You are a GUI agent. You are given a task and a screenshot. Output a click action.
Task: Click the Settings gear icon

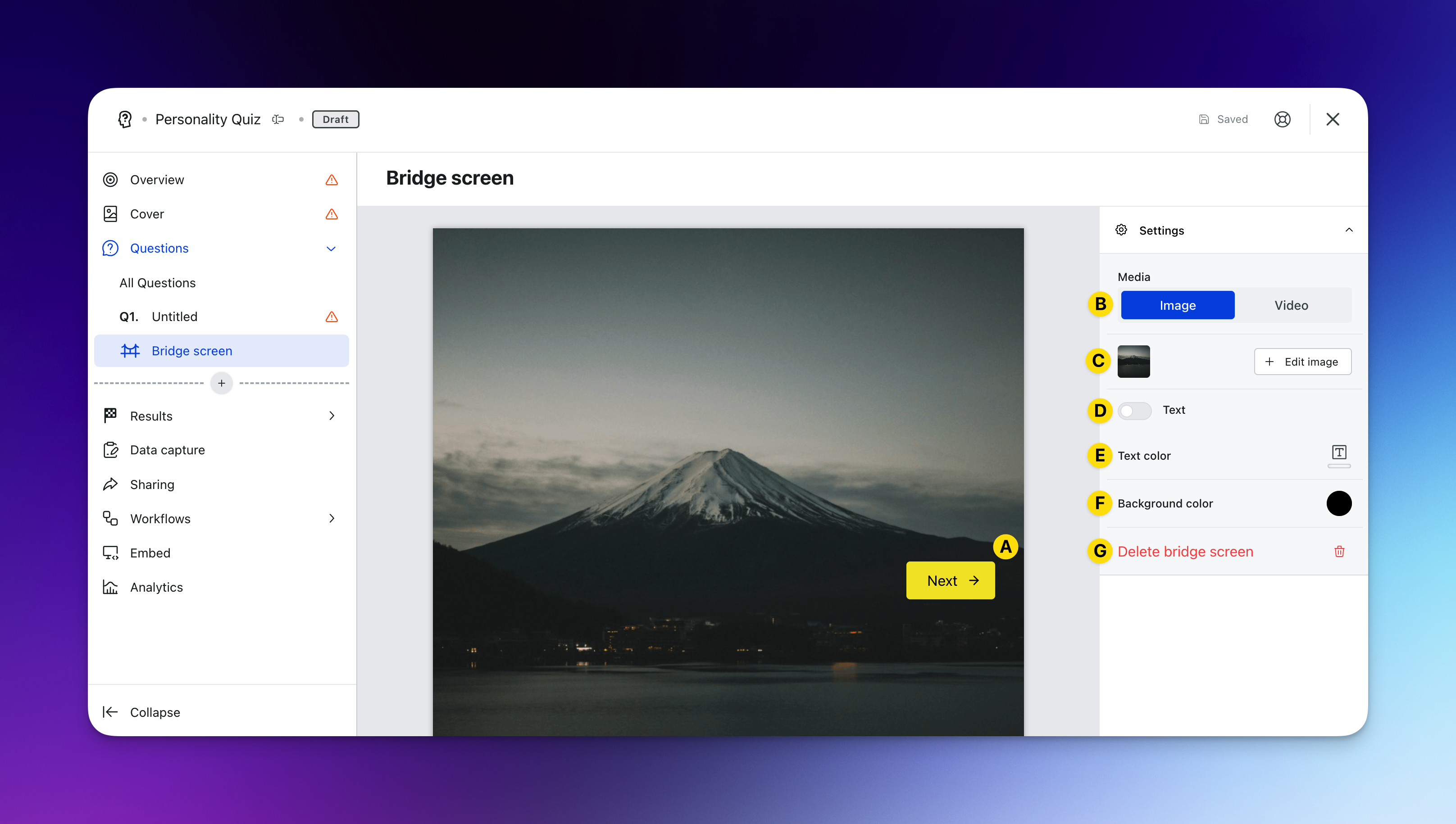click(1121, 230)
